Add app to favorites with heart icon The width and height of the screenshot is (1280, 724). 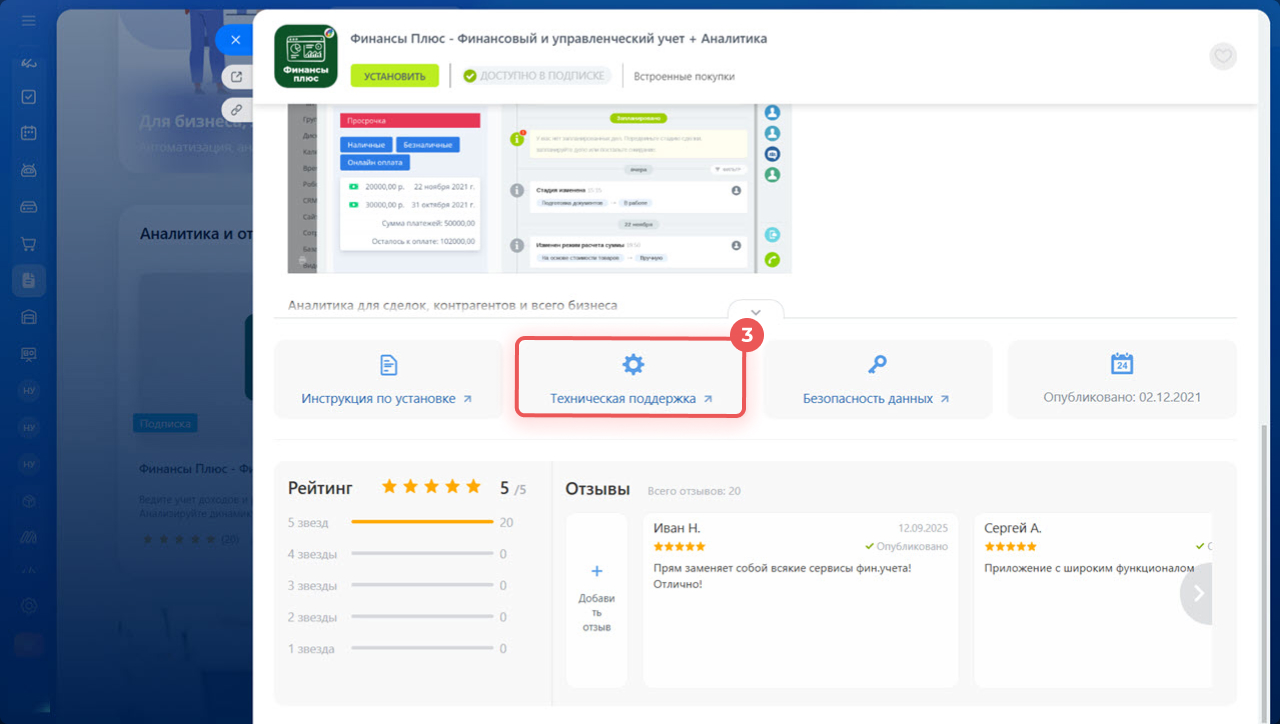click(x=1223, y=56)
